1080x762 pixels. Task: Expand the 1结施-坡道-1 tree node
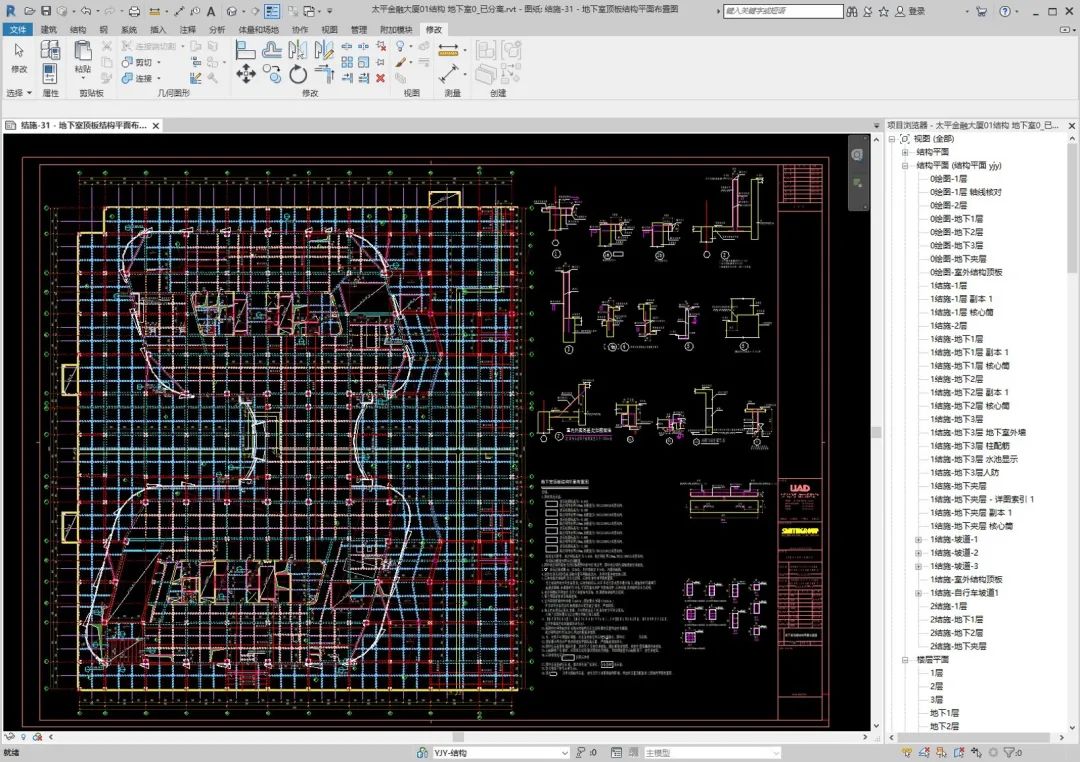pyautogui.click(x=918, y=540)
